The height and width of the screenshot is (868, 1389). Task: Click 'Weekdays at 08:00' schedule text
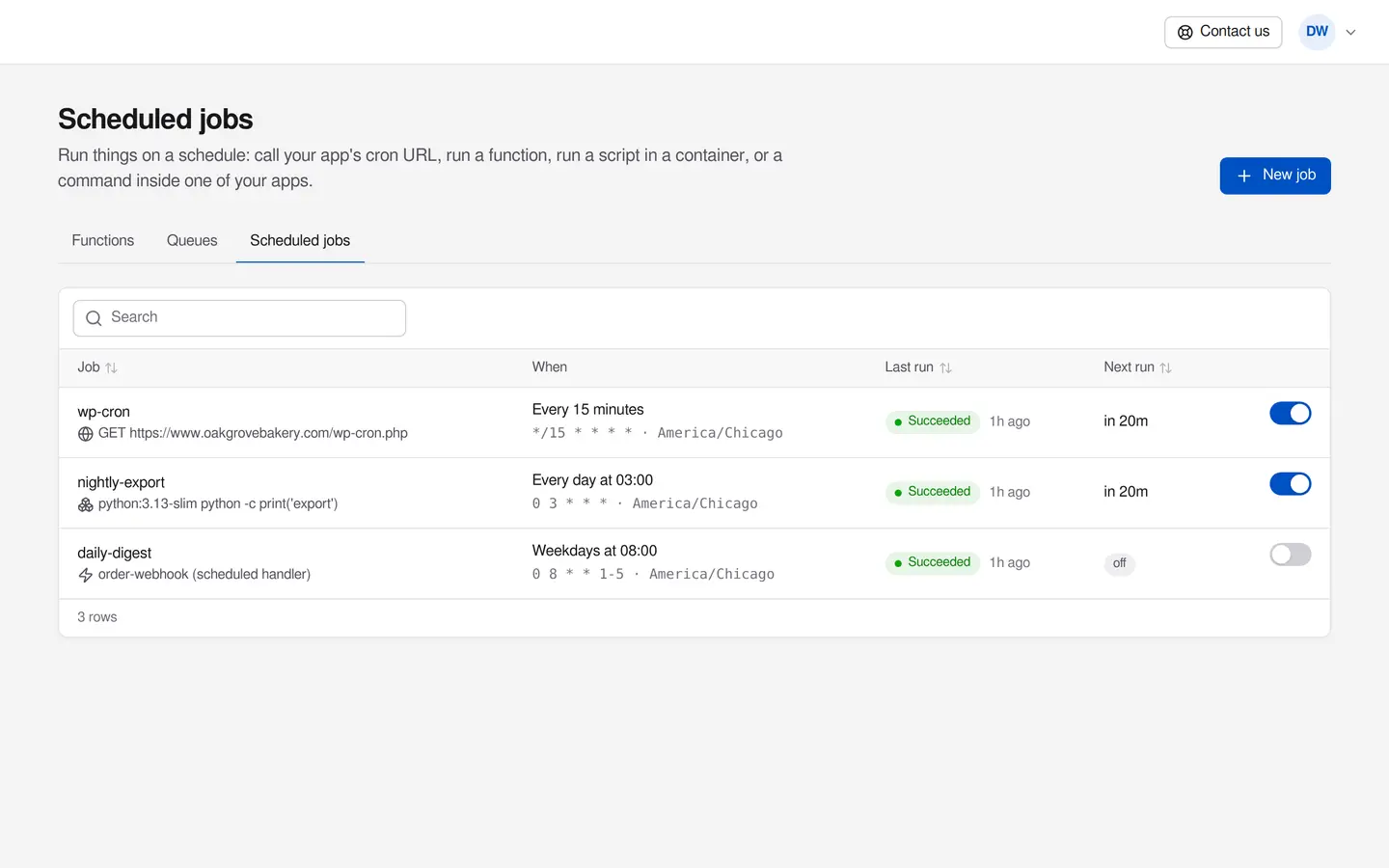[595, 551]
